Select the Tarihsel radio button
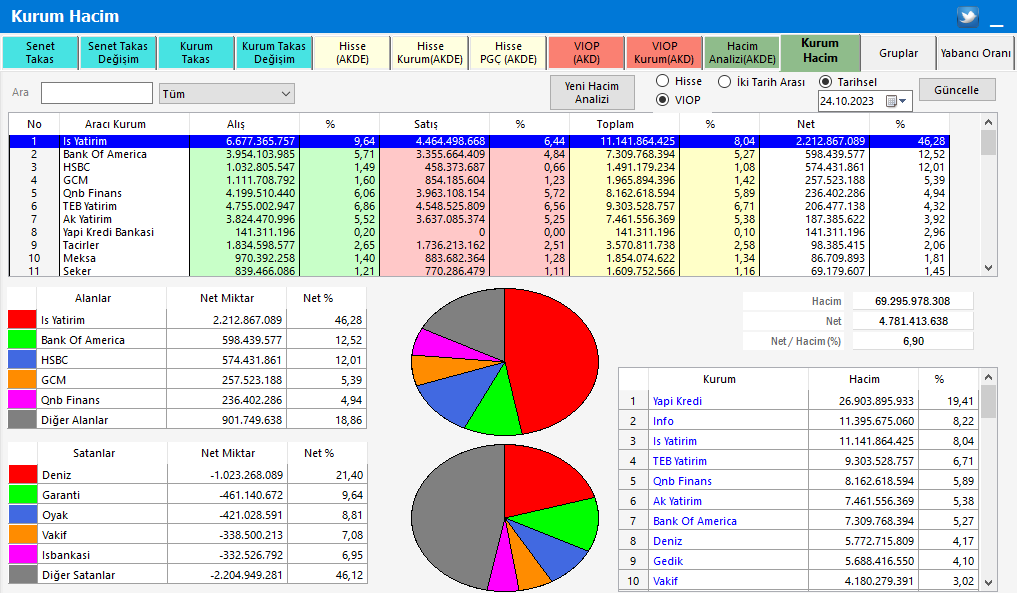 pos(826,82)
